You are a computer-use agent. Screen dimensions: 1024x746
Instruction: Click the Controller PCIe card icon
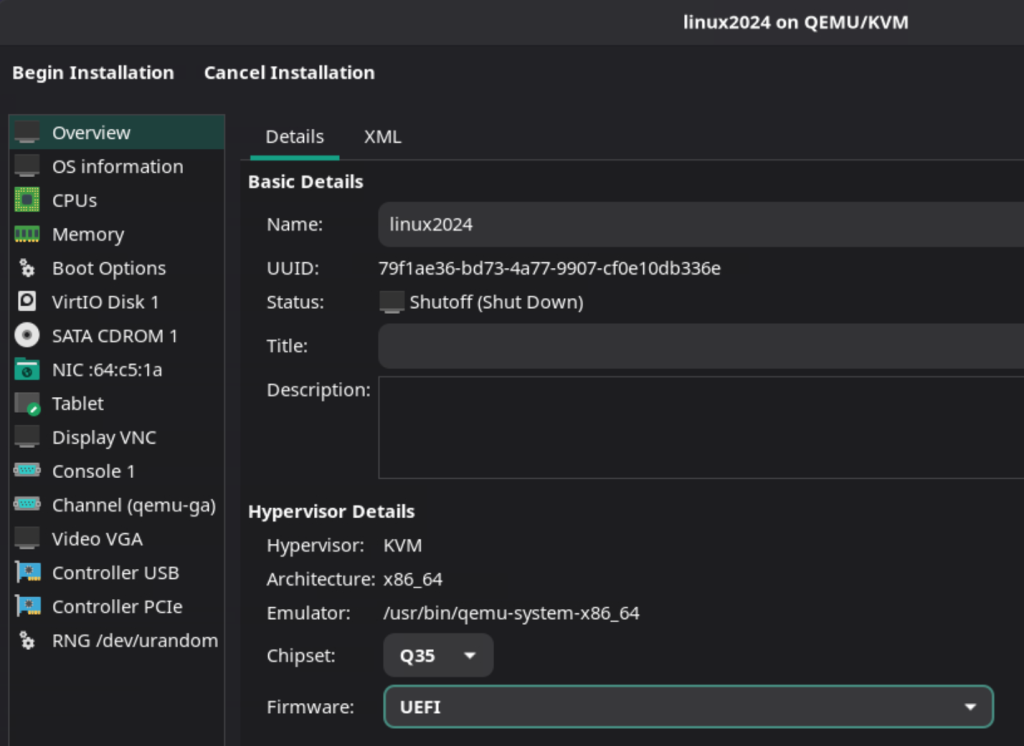pyautogui.click(x=27, y=606)
